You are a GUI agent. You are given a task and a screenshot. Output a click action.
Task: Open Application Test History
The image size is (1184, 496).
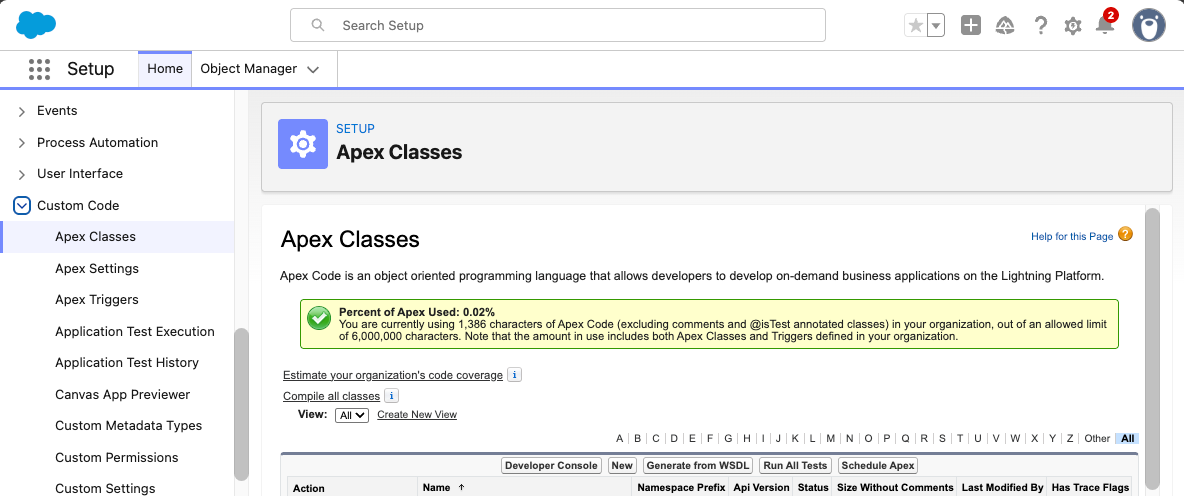click(x=127, y=362)
